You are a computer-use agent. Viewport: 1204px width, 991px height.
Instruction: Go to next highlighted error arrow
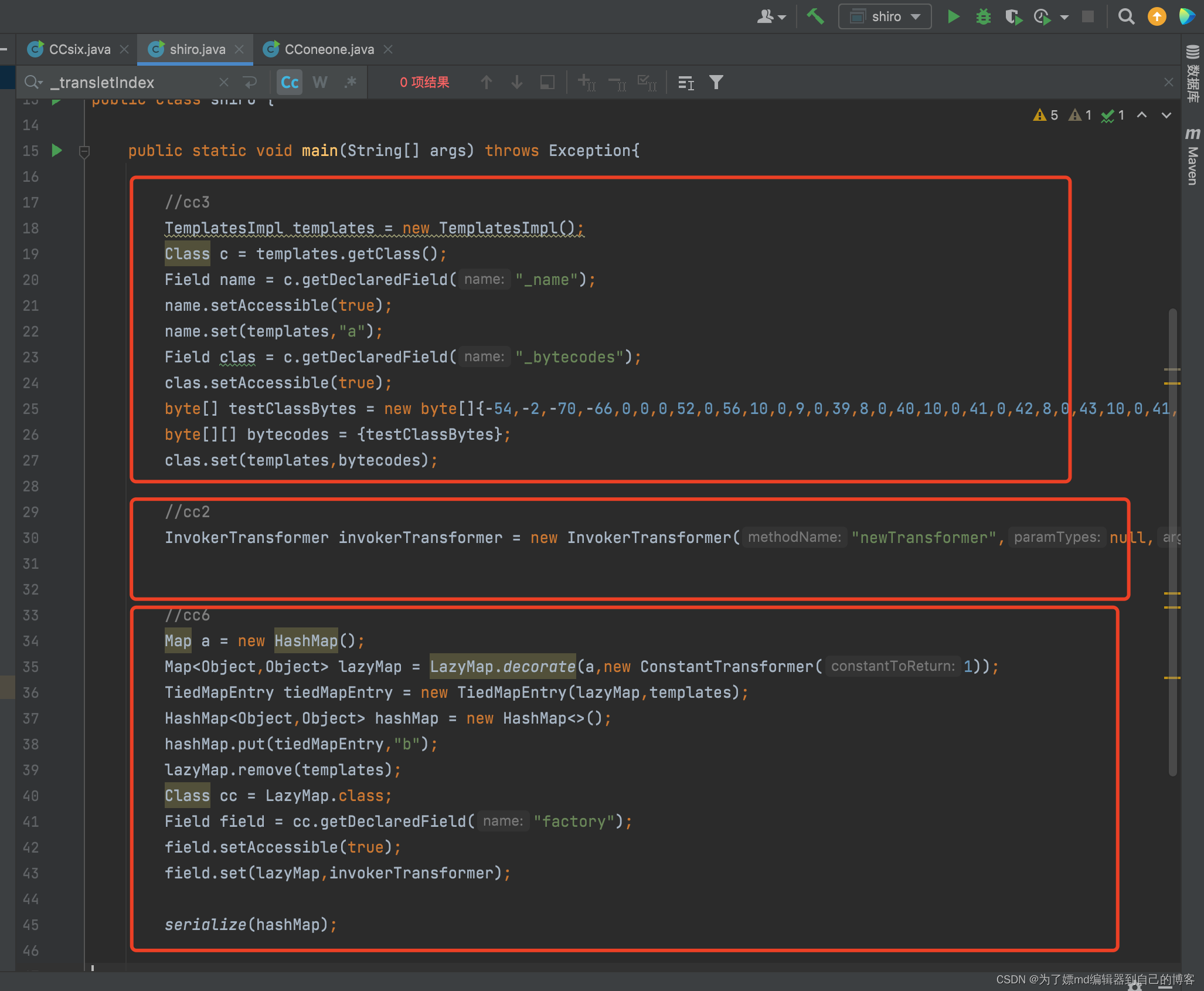[x=1166, y=115]
